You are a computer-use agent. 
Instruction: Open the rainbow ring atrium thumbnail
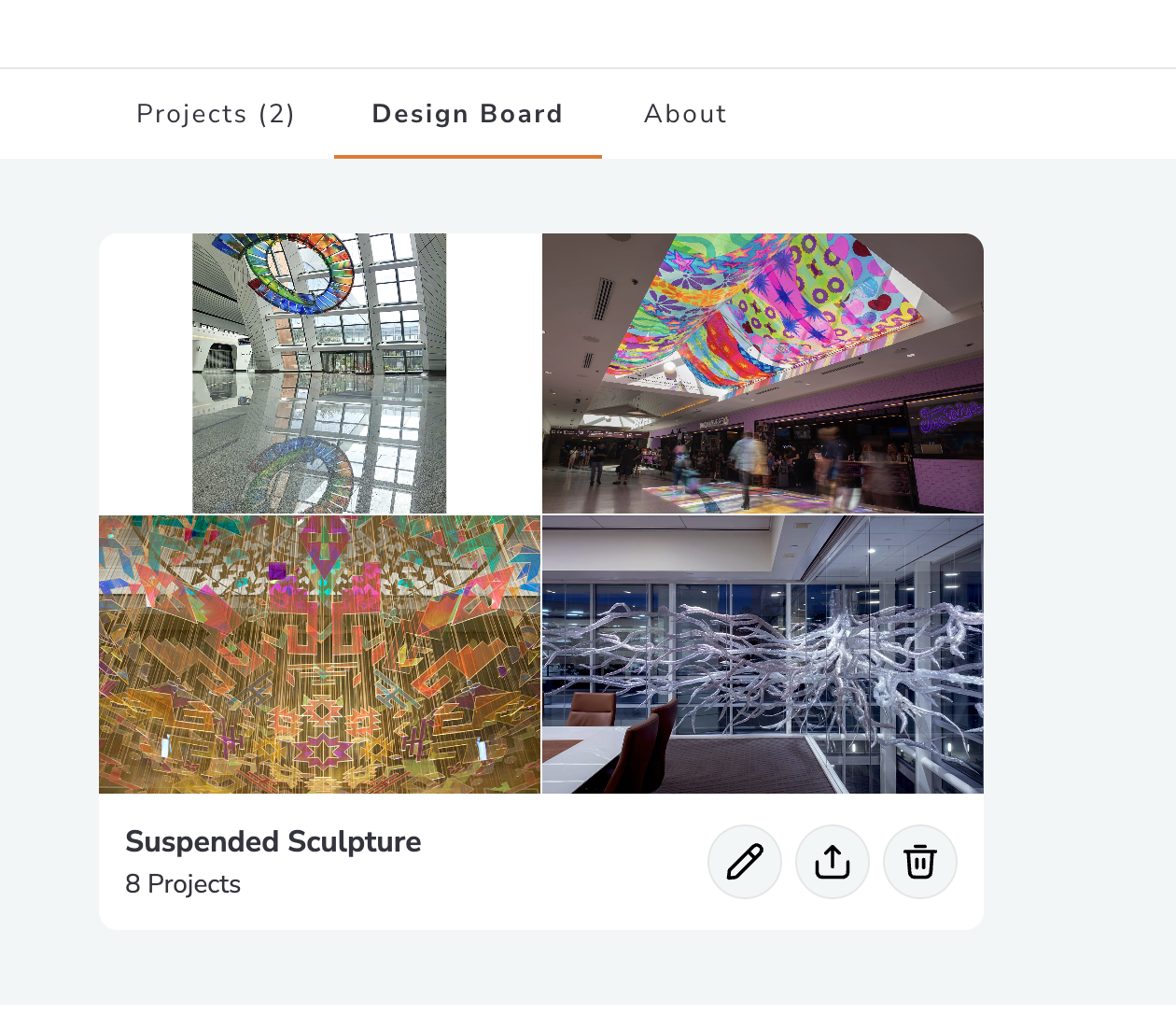click(x=319, y=373)
